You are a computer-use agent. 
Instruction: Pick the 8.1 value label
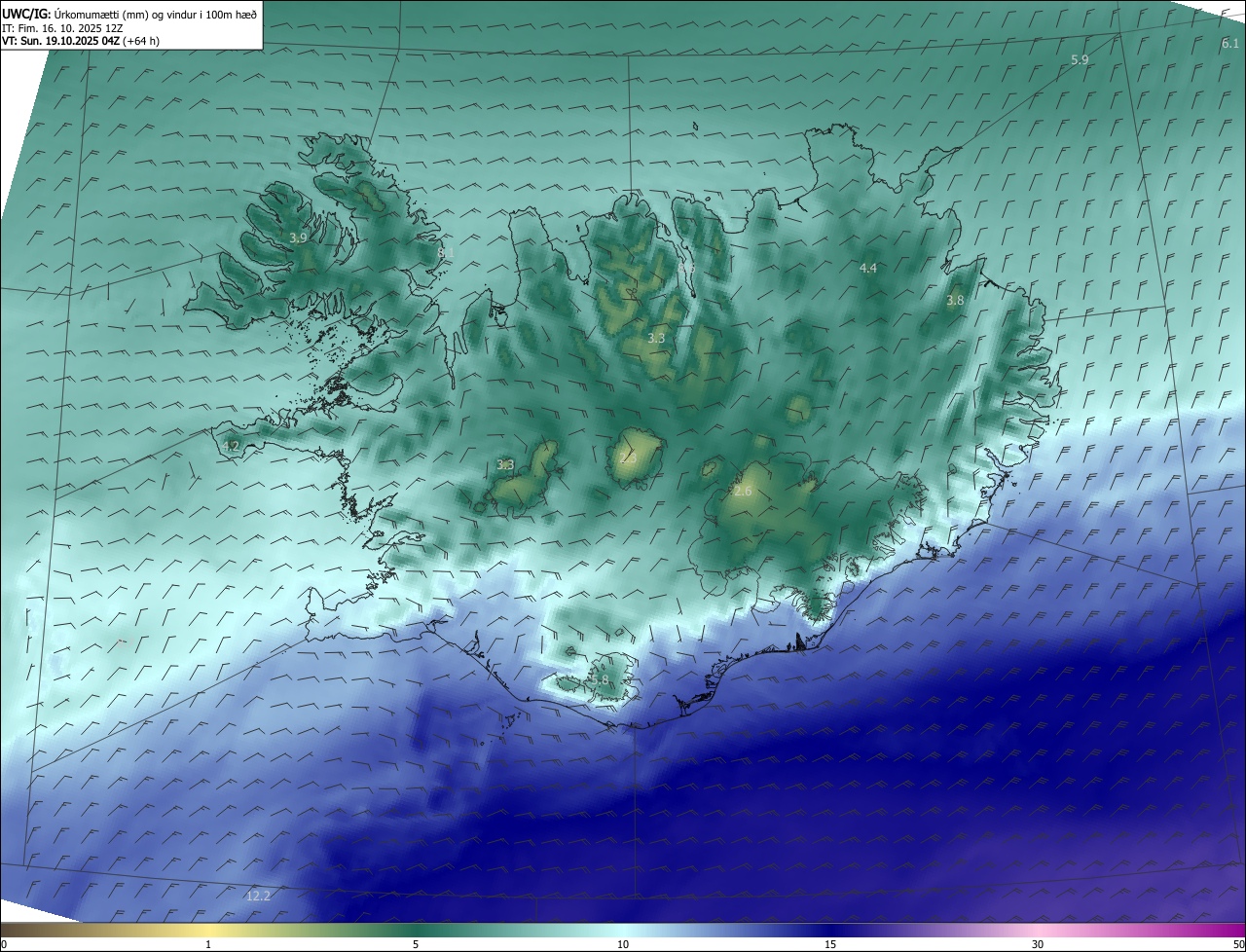click(x=446, y=253)
